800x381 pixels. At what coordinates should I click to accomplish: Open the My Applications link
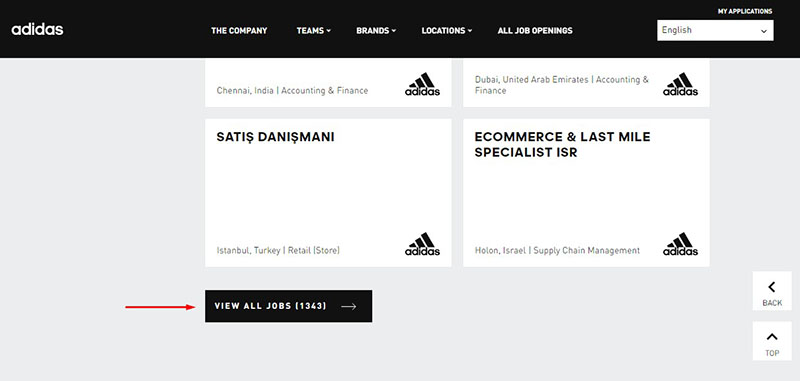(745, 11)
